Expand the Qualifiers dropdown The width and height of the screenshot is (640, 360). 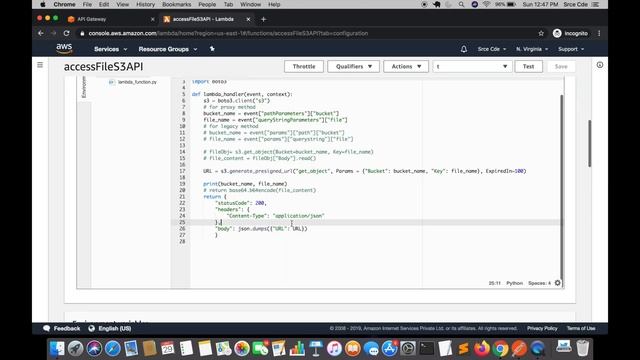pyautogui.click(x=353, y=67)
